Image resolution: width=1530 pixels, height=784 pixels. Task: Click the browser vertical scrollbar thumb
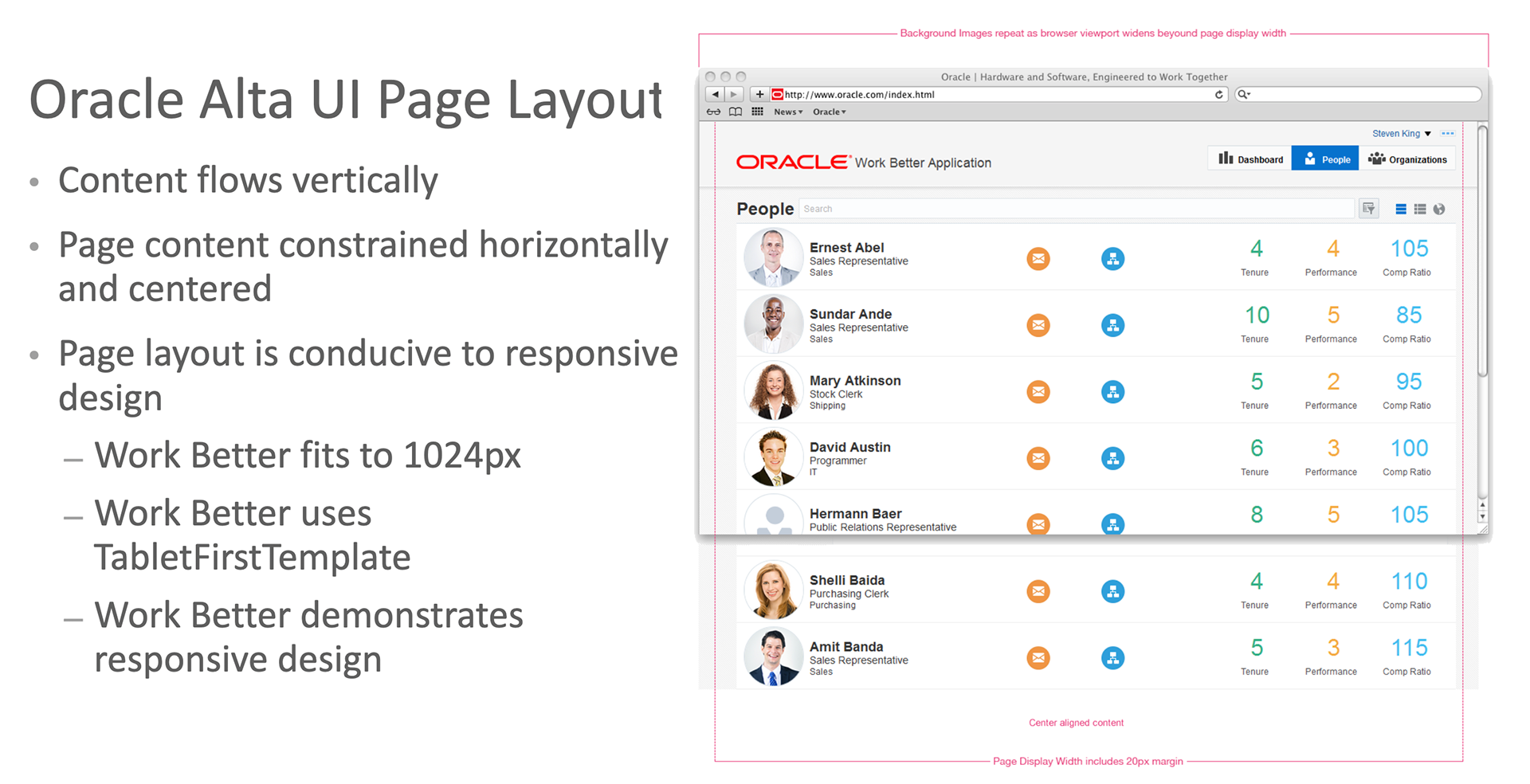point(1482,249)
